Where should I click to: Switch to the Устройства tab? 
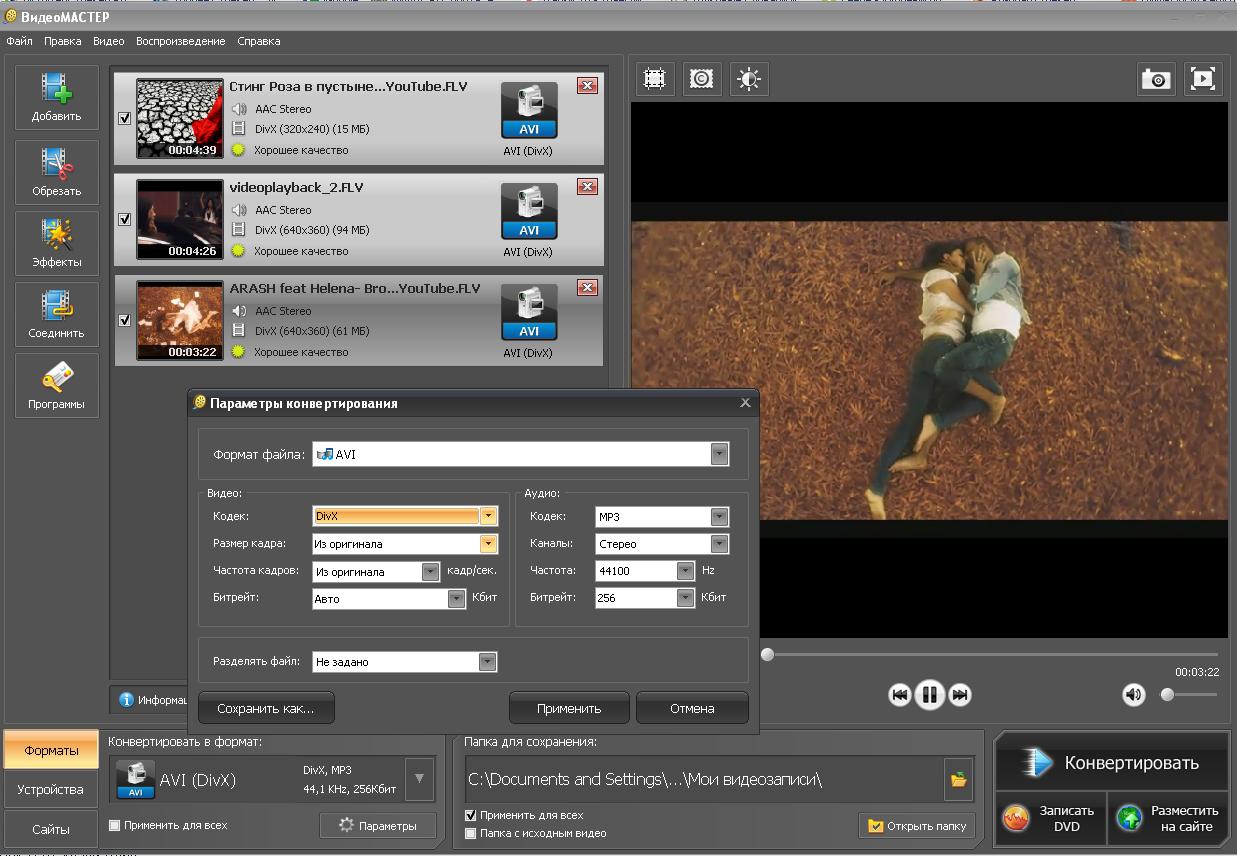(x=50, y=789)
